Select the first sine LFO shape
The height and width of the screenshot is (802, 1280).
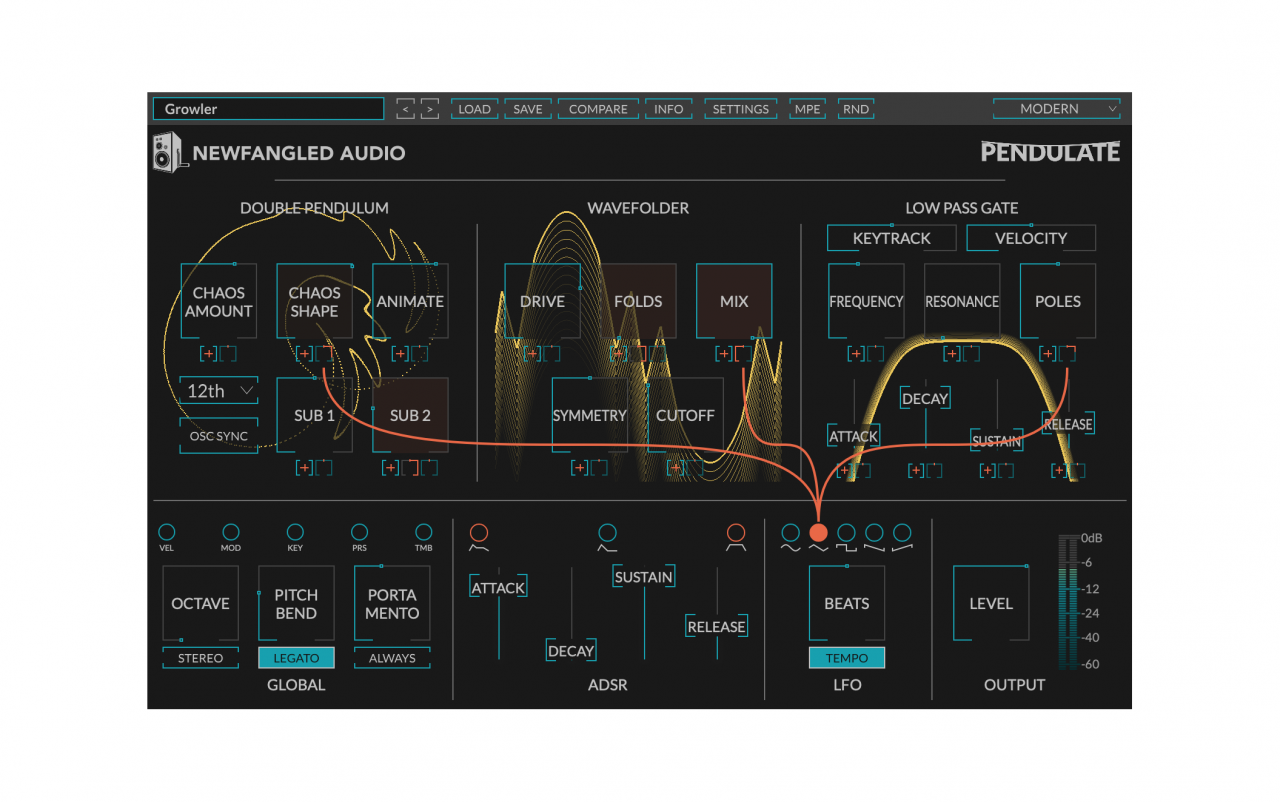[x=790, y=533]
